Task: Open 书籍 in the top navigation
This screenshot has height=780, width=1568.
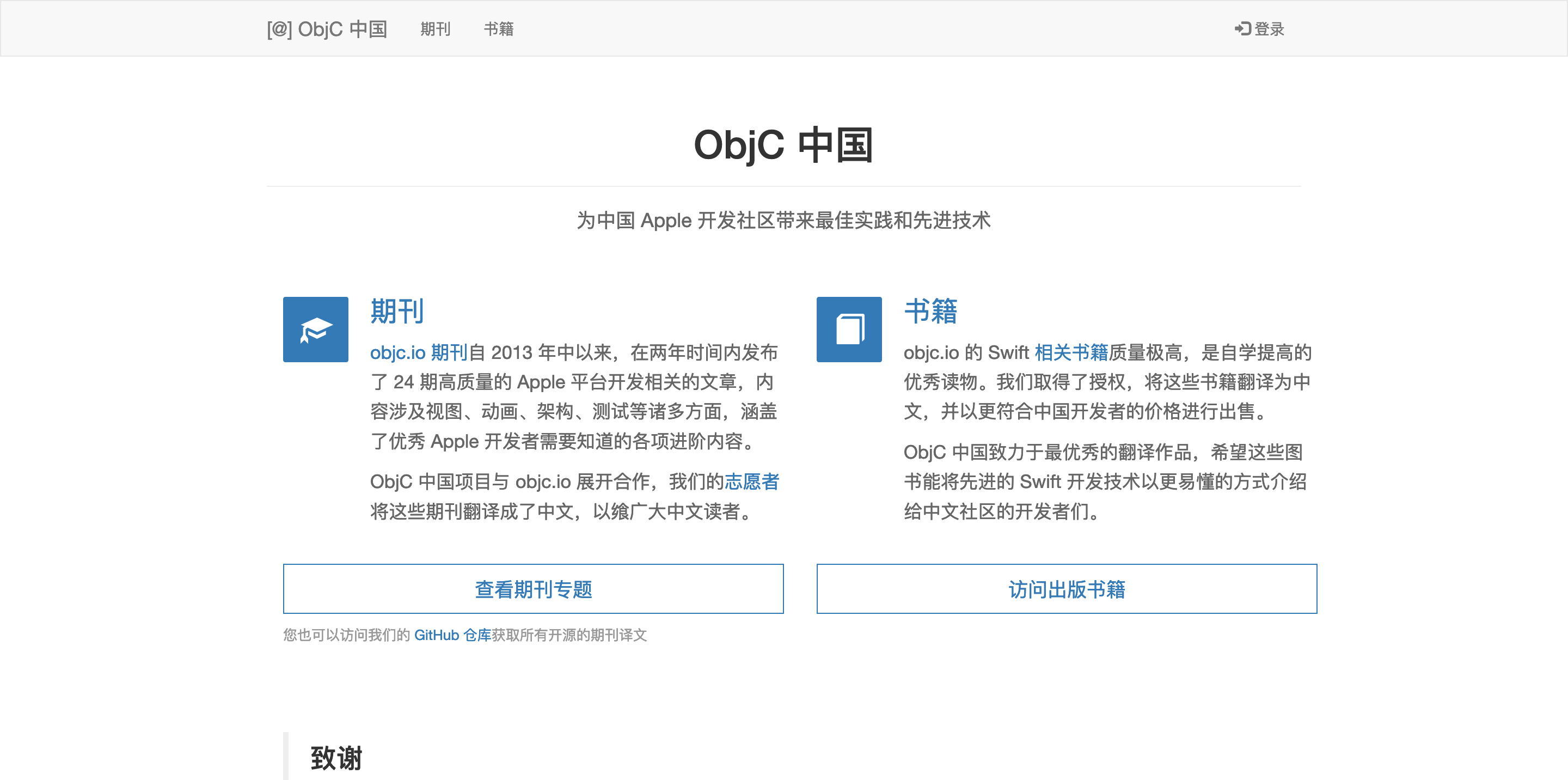Action: pos(499,29)
